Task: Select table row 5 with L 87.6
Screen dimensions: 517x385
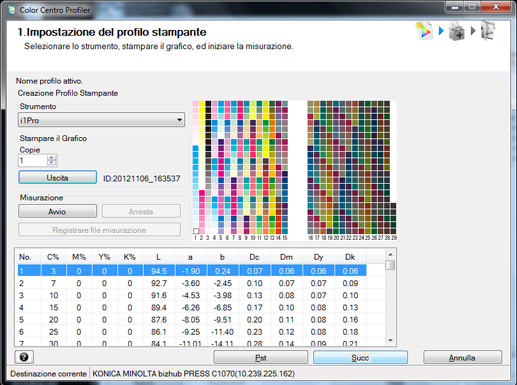Action: 192,320
